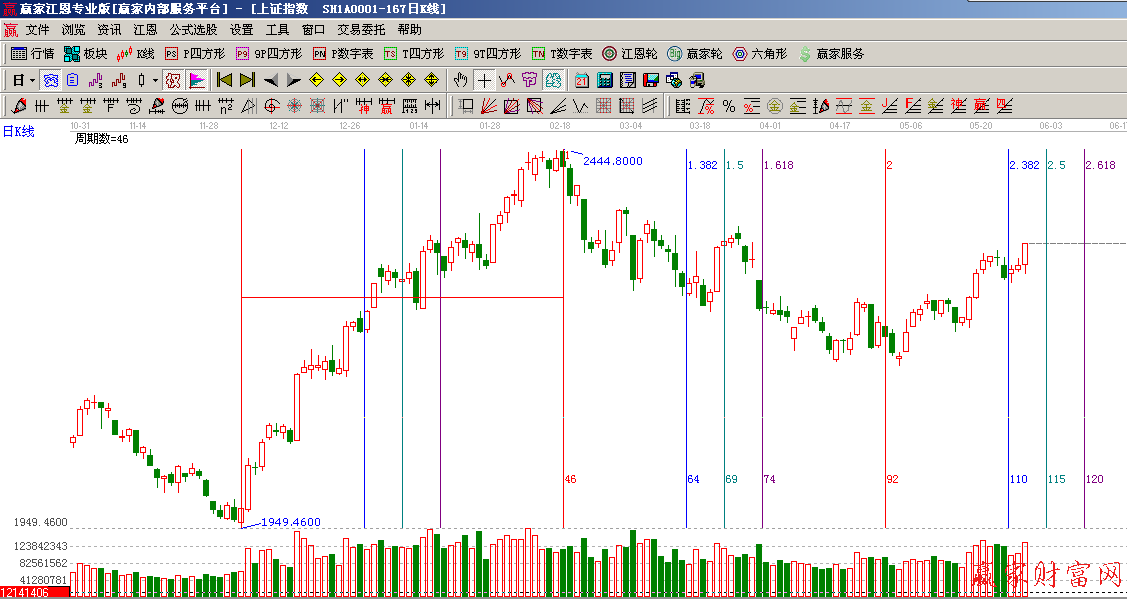Click the 行情 quotes button
Image resolution: width=1127 pixels, height=599 pixels.
click(x=33, y=54)
